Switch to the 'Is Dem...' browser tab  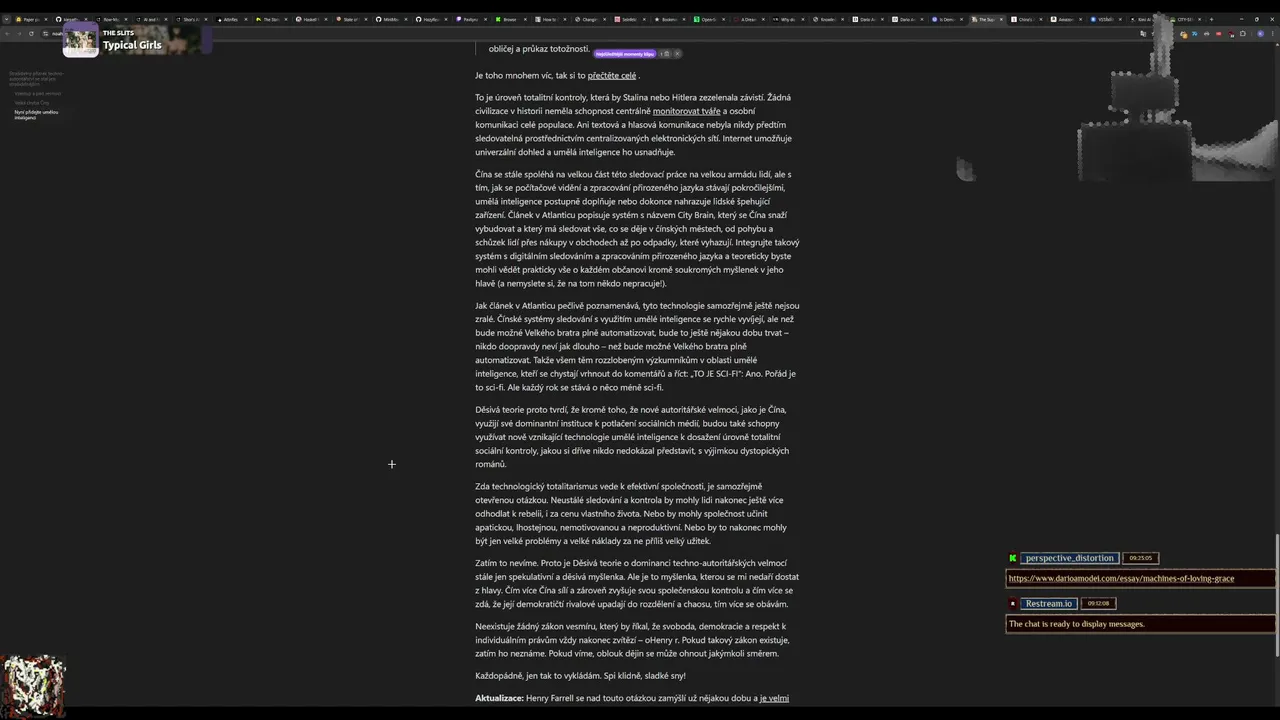[946, 19]
